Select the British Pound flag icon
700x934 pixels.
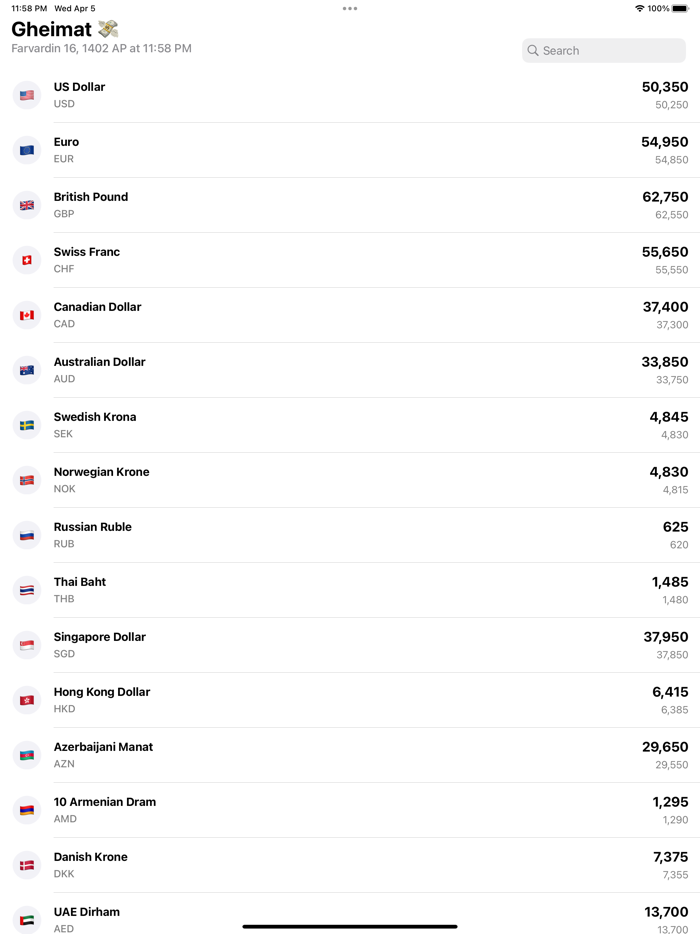[27, 205]
